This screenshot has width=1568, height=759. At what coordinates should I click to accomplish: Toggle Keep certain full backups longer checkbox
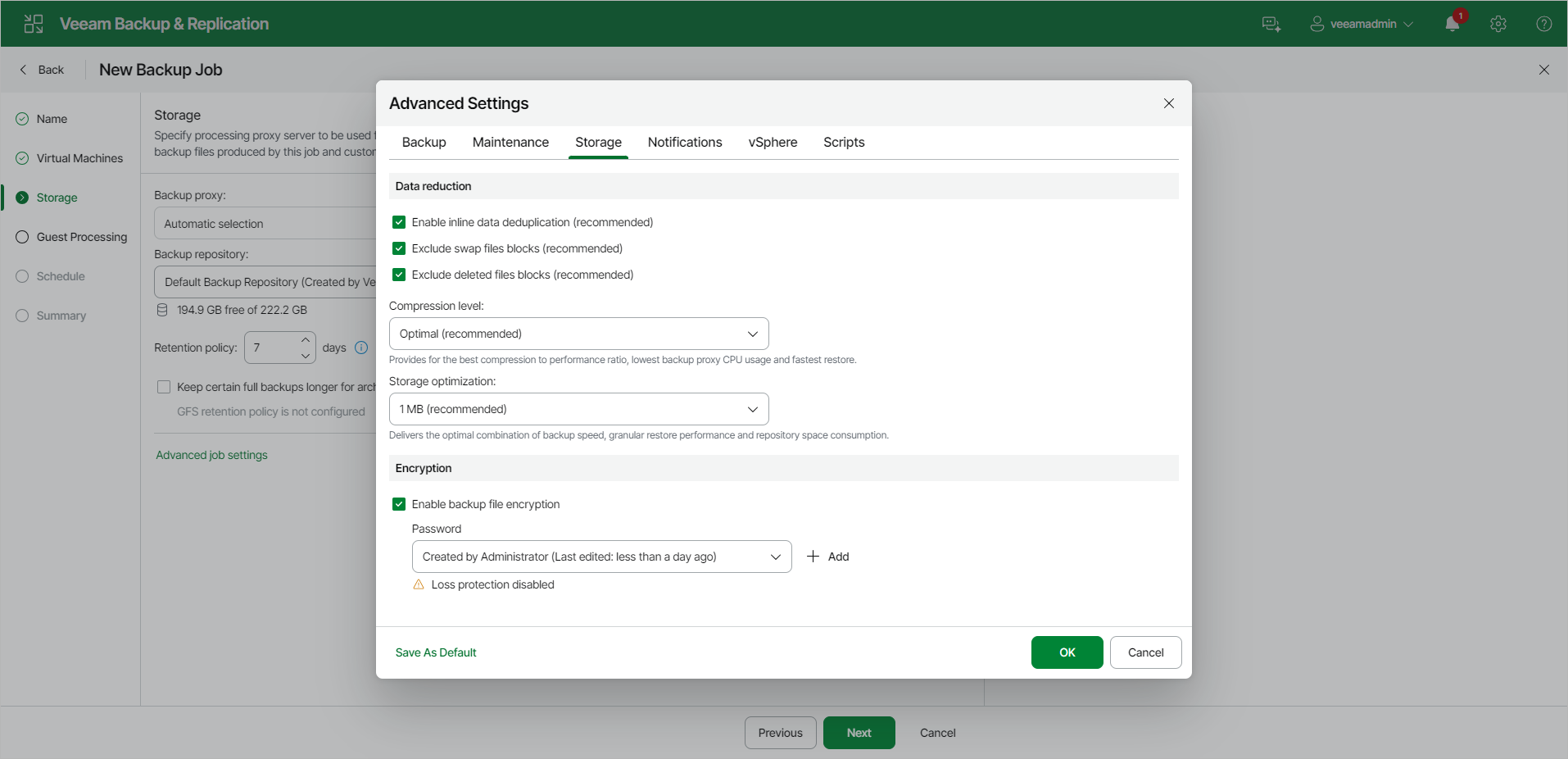point(164,387)
